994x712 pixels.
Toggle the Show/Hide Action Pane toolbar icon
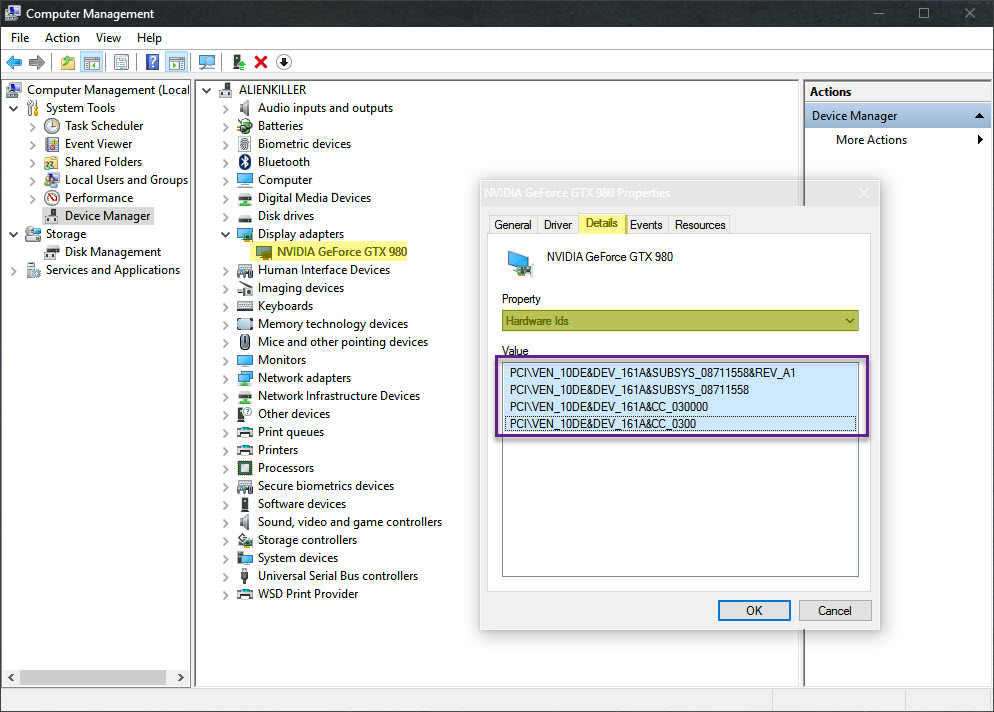tap(176, 62)
